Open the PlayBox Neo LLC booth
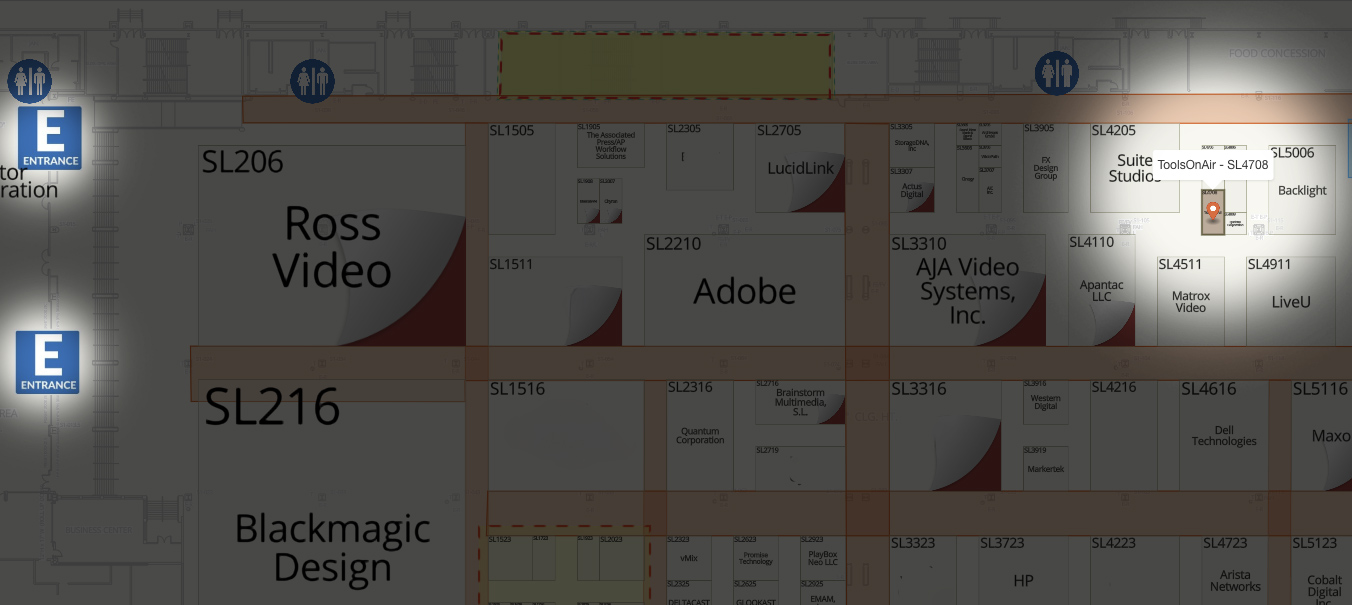Screen dimensions: 1352x605 point(822,558)
